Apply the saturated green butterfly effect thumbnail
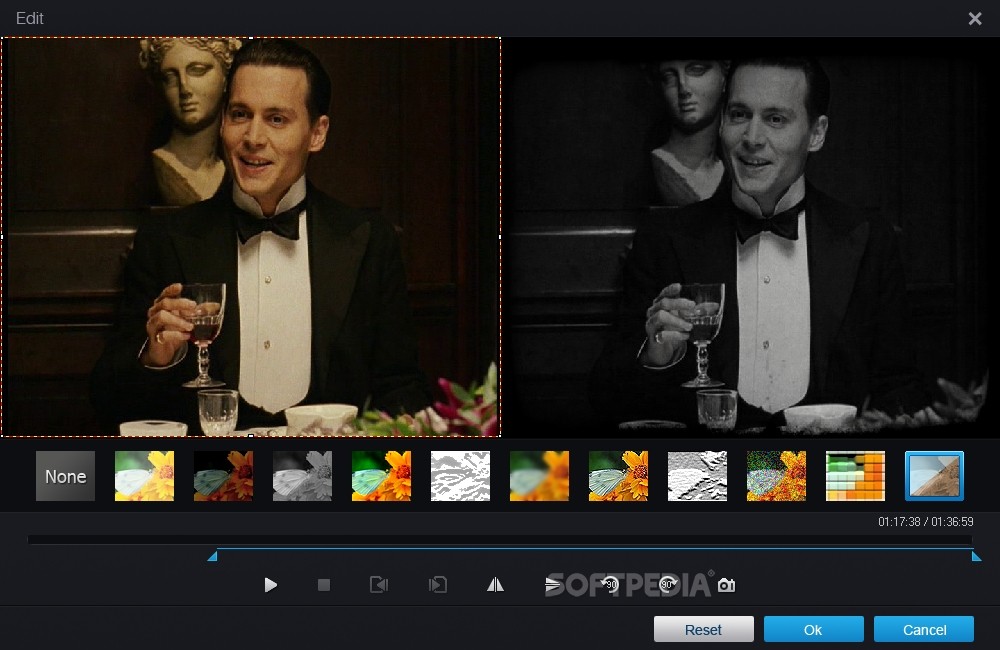1000x650 pixels. point(381,476)
